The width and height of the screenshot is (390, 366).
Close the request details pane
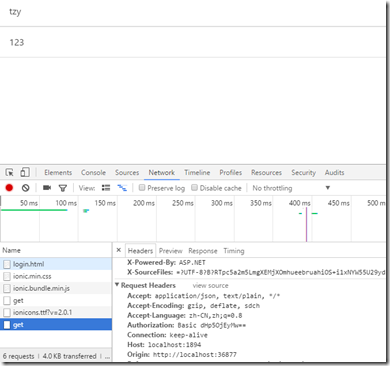pos(119,250)
